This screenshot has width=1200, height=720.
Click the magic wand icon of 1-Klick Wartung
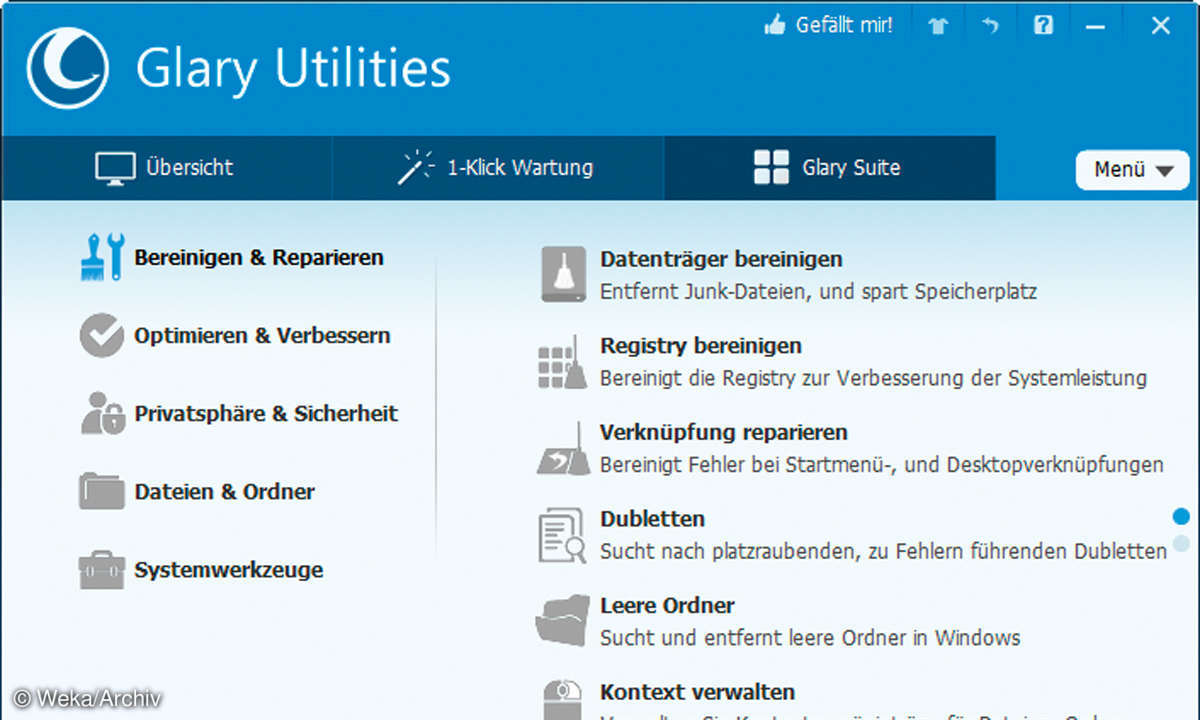tap(416, 167)
